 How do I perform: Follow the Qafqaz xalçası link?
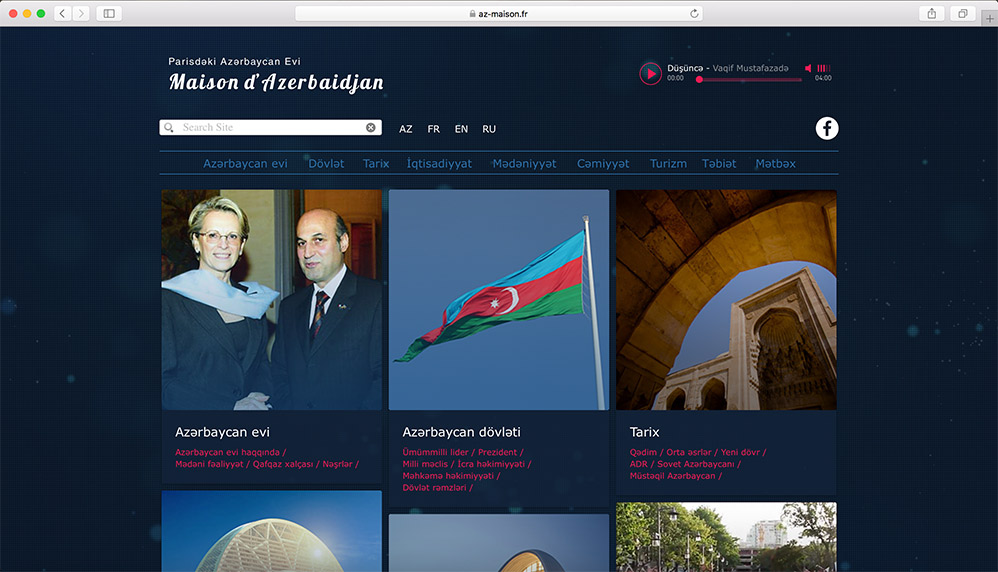point(283,464)
